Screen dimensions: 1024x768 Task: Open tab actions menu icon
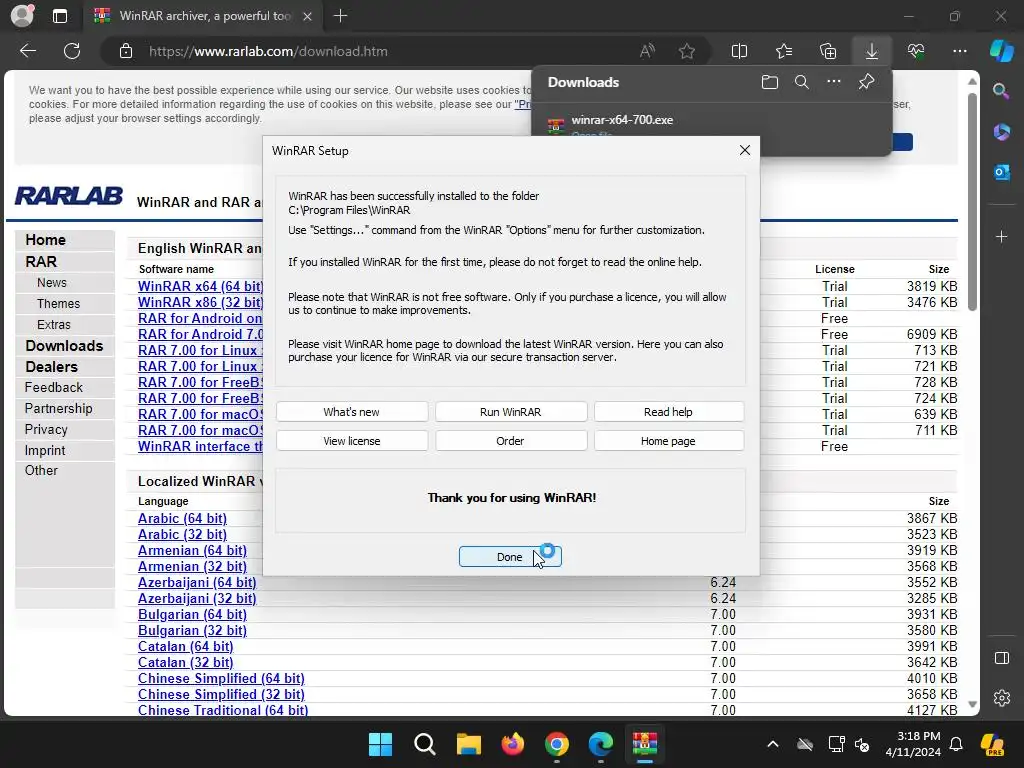tap(59, 16)
